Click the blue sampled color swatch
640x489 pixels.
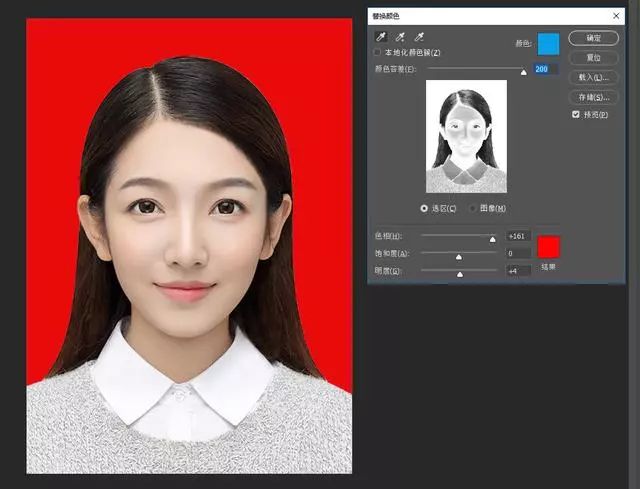(x=547, y=43)
